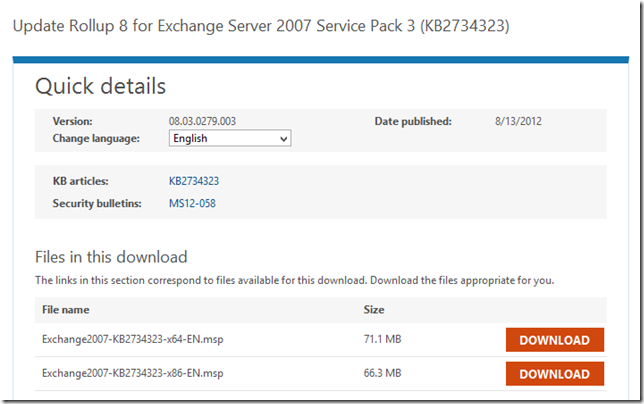Click the Date published label
Screen dimensions: 644x404
pyautogui.click(x=413, y=121)
